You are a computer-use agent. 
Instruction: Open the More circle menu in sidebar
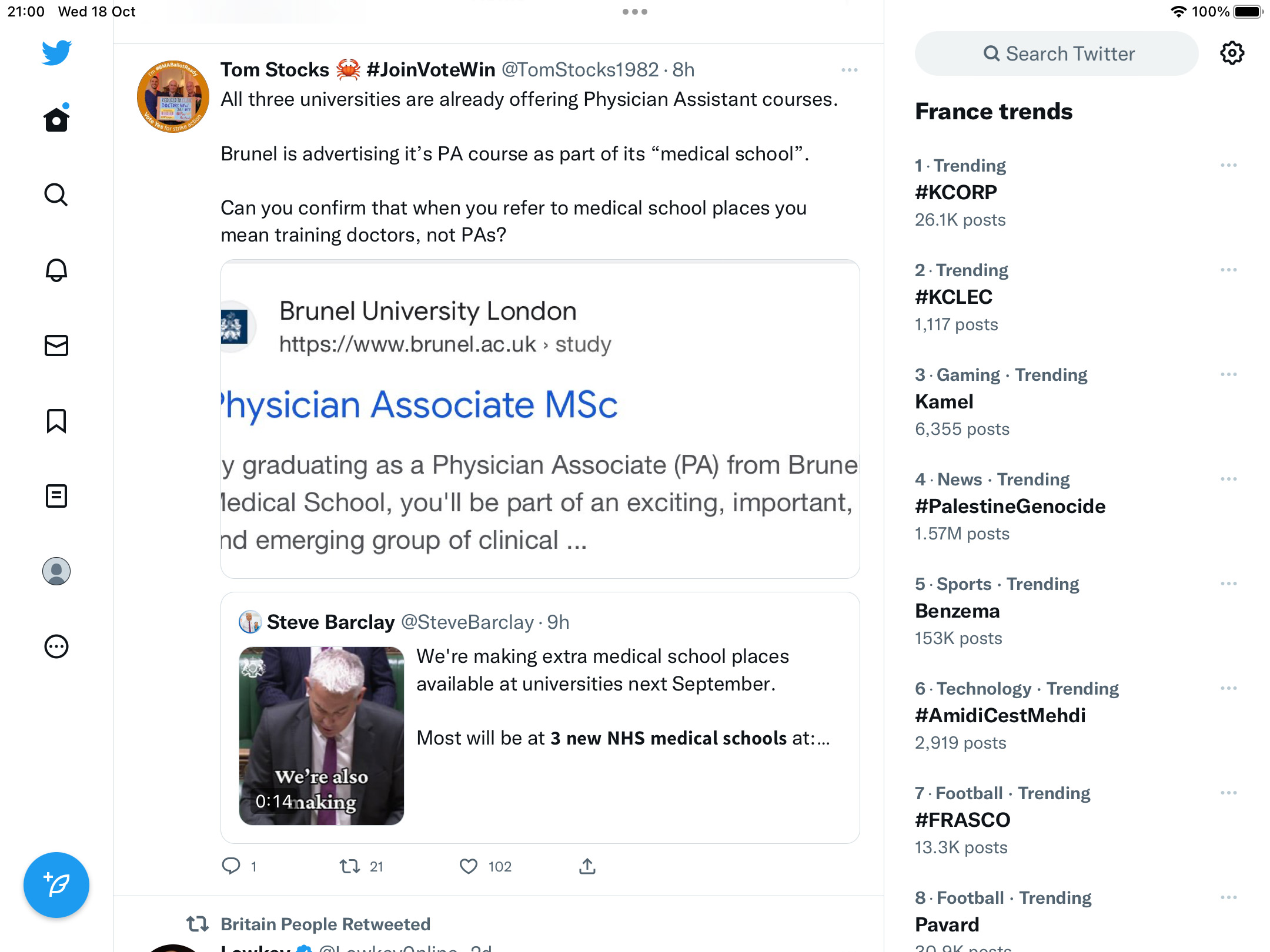click(56, 646)
